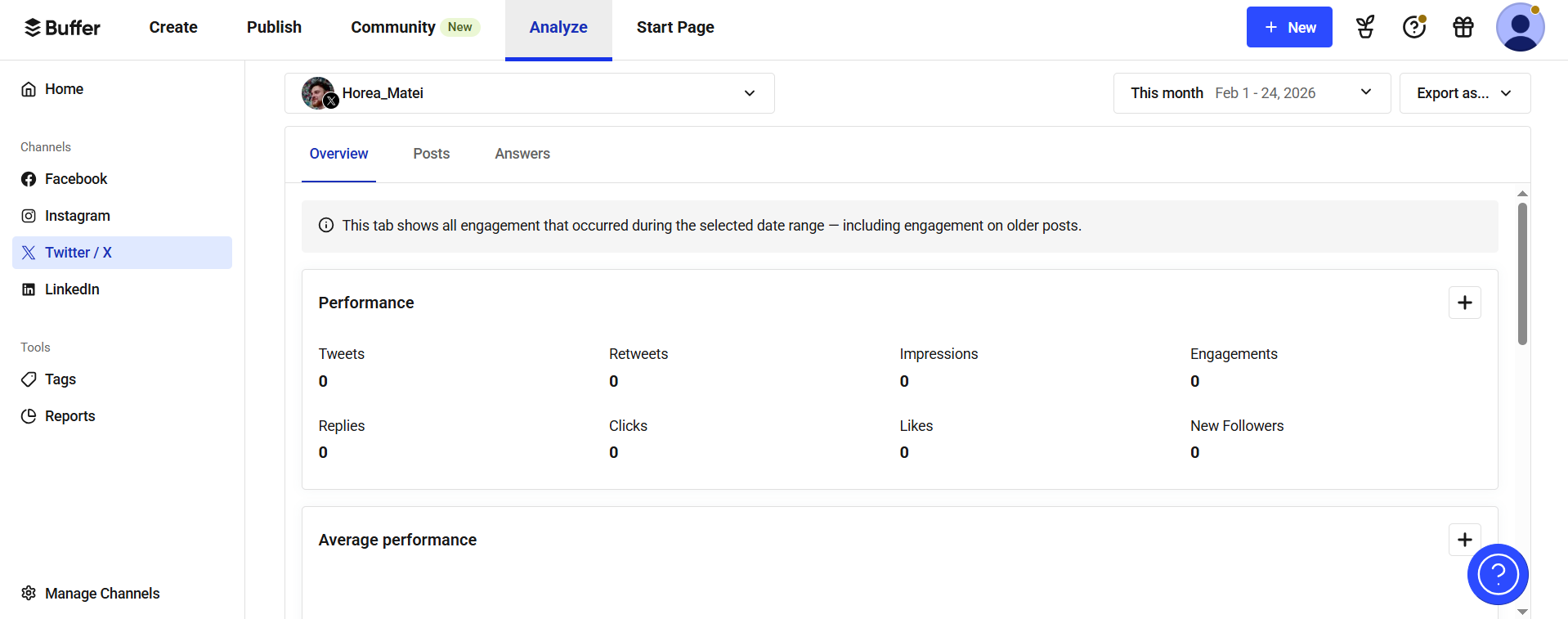
Task: Click the Buffer logo
Action: (x=62, y=28)
